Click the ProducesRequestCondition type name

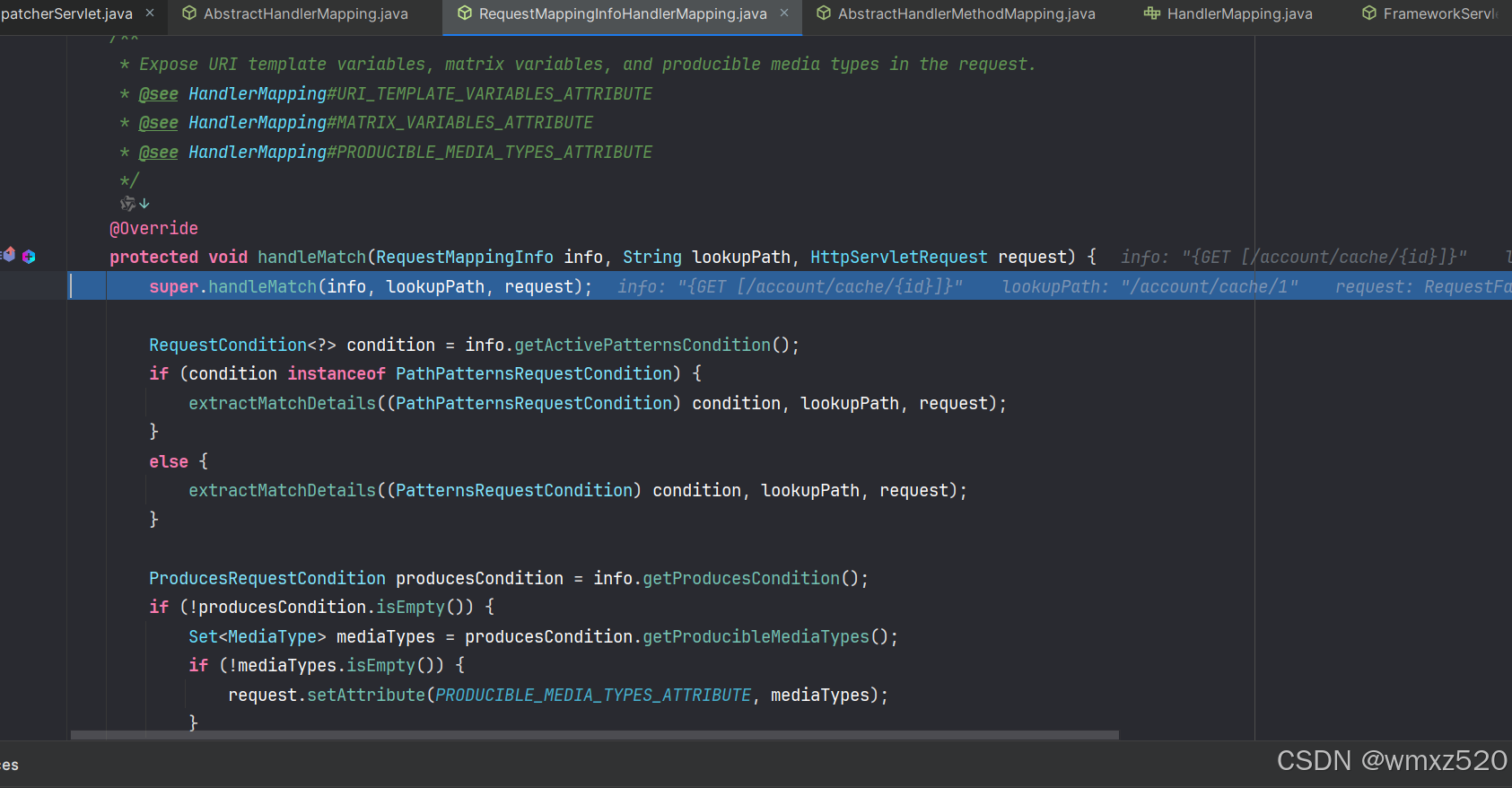coord(267,578)
